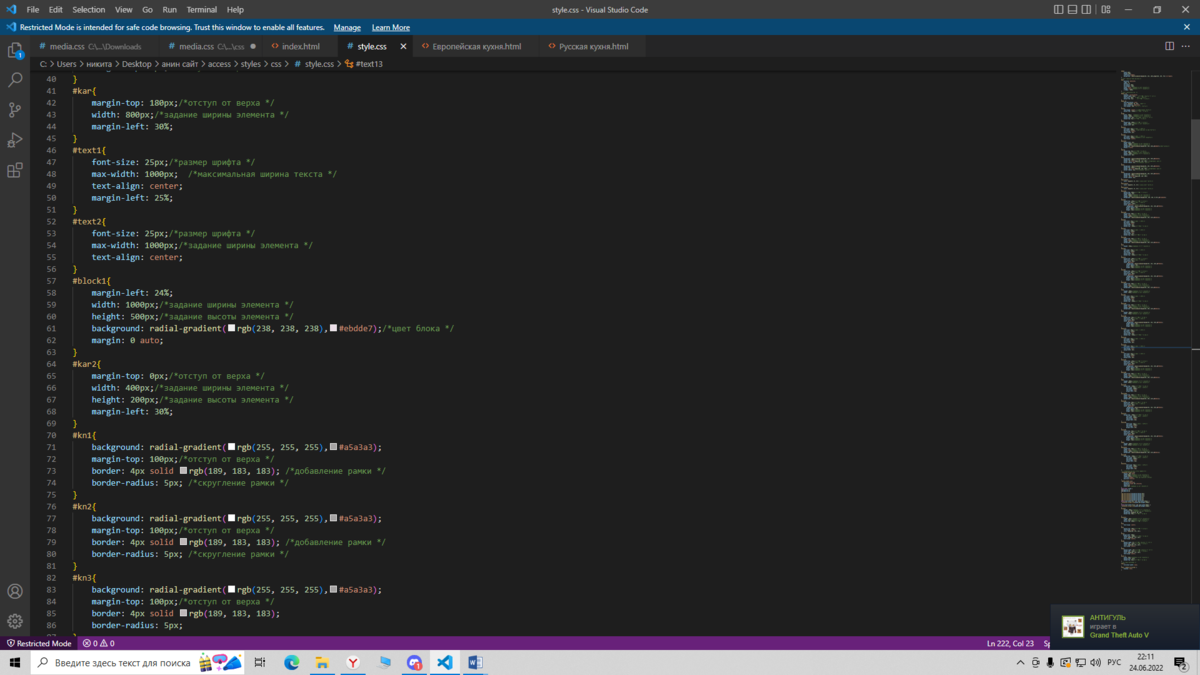The height and width of the screenshot is (675, 1200).
Task: Show hidden icons in the system tray
Action: pyautogui.click(x=1020, y=662)
